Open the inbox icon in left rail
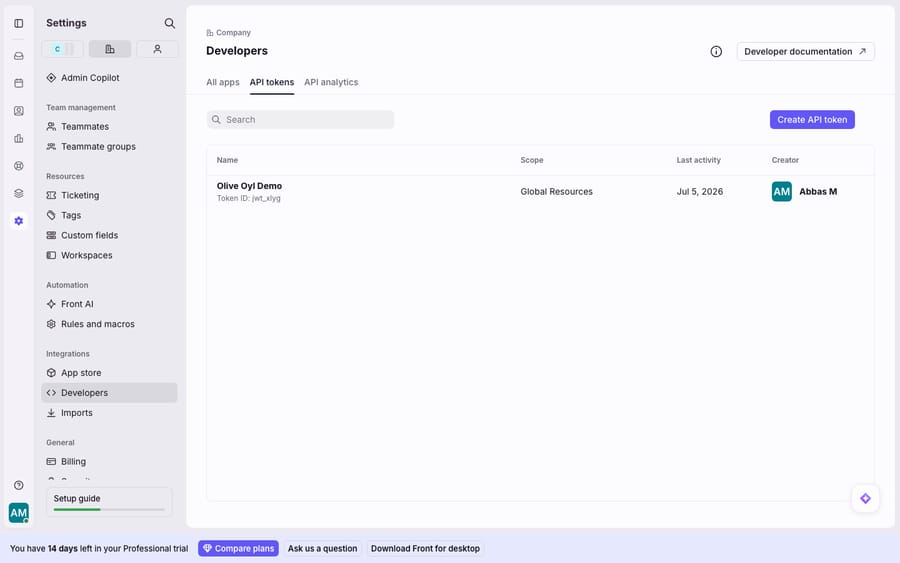The height and width of the screenshot is (563, 900). point(18,56)
